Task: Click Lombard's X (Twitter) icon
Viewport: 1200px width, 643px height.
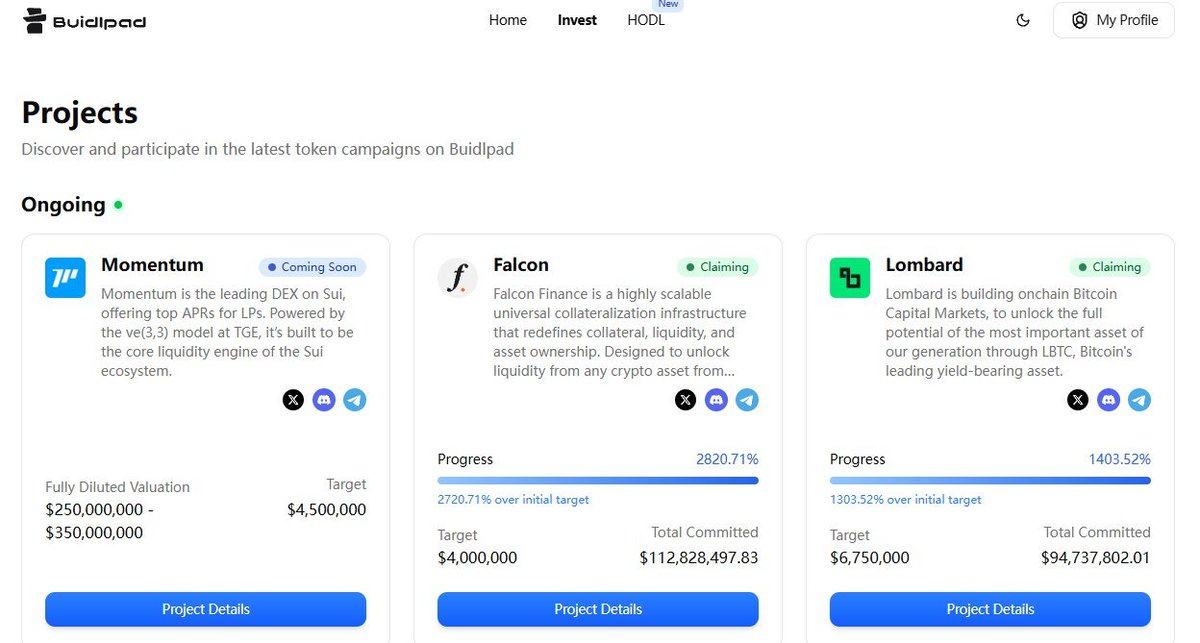Action: (x=1077, y=400)
